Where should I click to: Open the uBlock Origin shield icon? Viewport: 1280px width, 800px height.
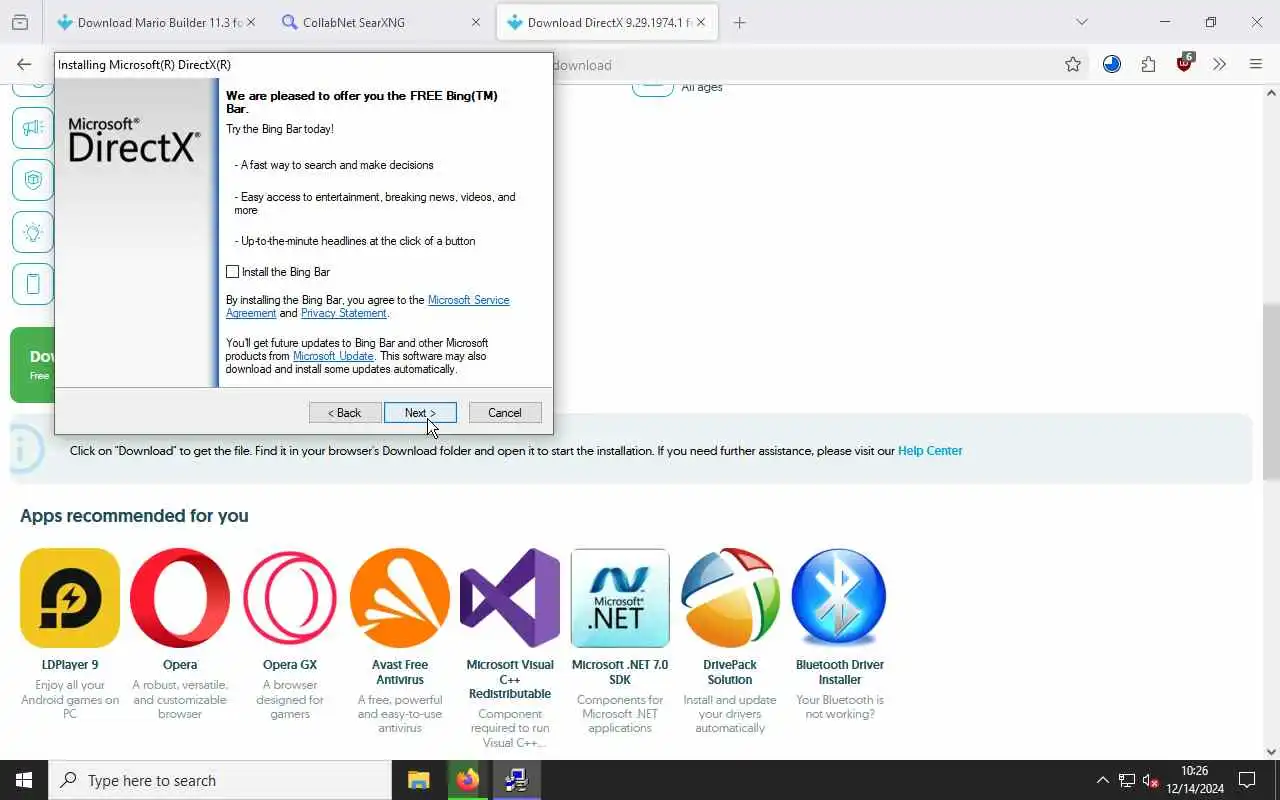point(1185,64)
